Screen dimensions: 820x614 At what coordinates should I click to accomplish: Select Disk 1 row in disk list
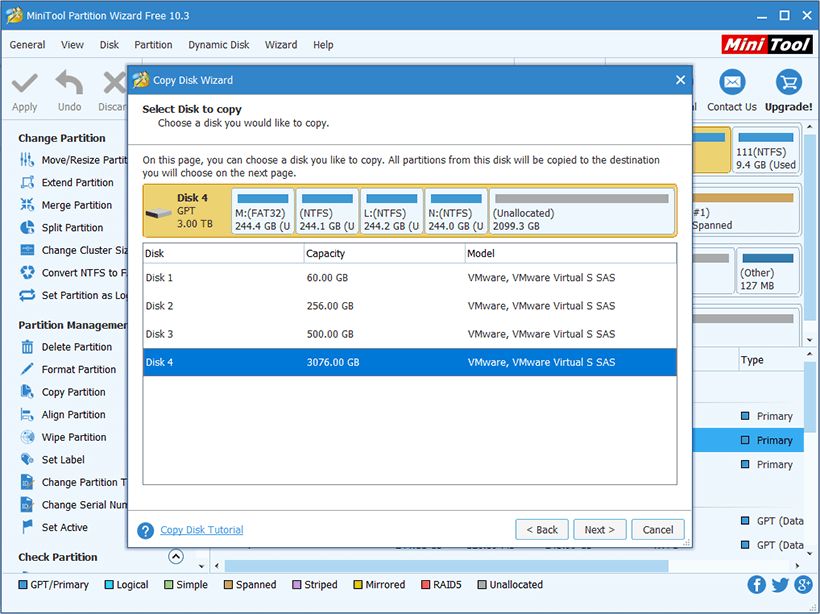(x=409, y=278)
